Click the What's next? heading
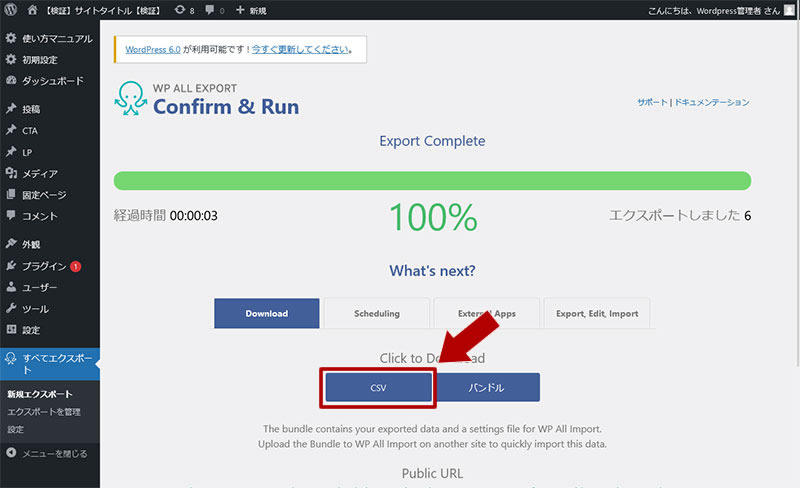Image resolution: width=800 pixels, height=488 pixels. click(432, 271)
